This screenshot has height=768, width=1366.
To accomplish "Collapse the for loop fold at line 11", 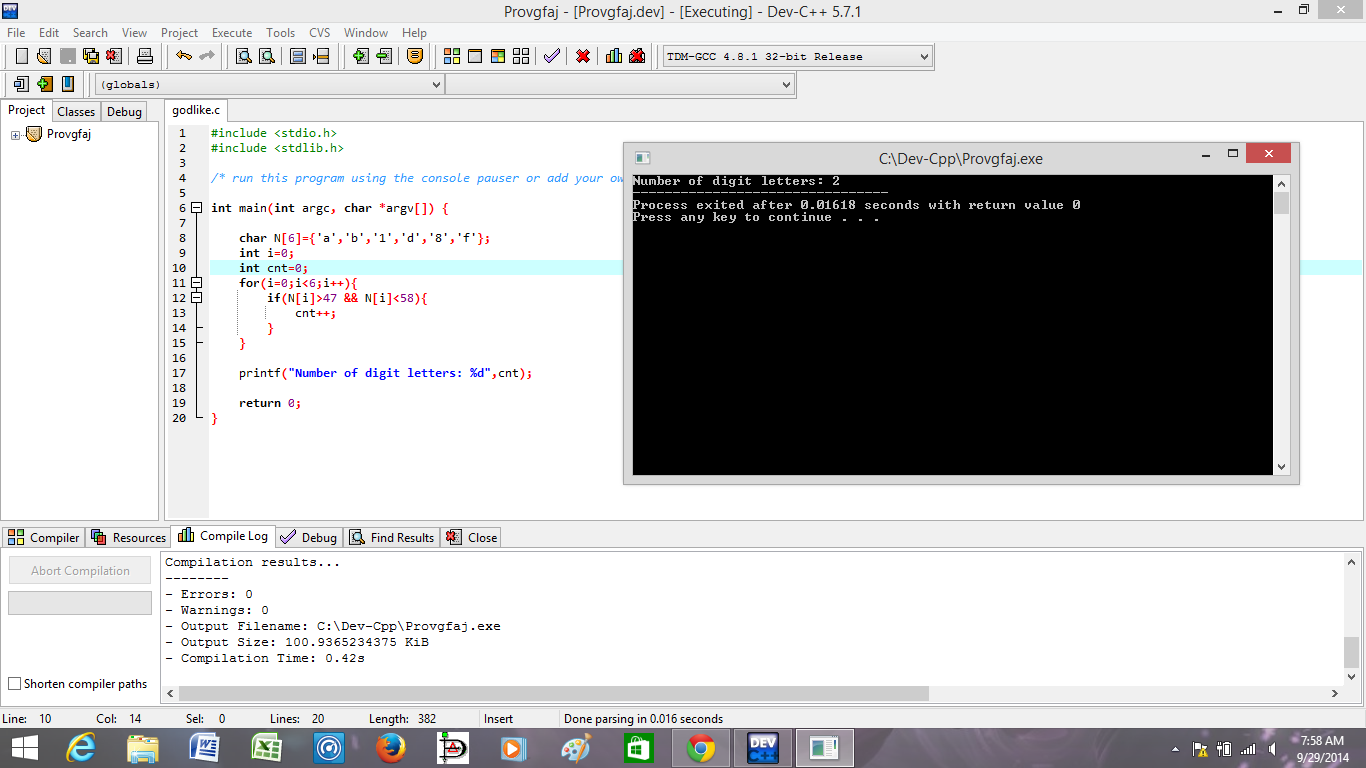I will pyautogui.click(x=196, y=283).
